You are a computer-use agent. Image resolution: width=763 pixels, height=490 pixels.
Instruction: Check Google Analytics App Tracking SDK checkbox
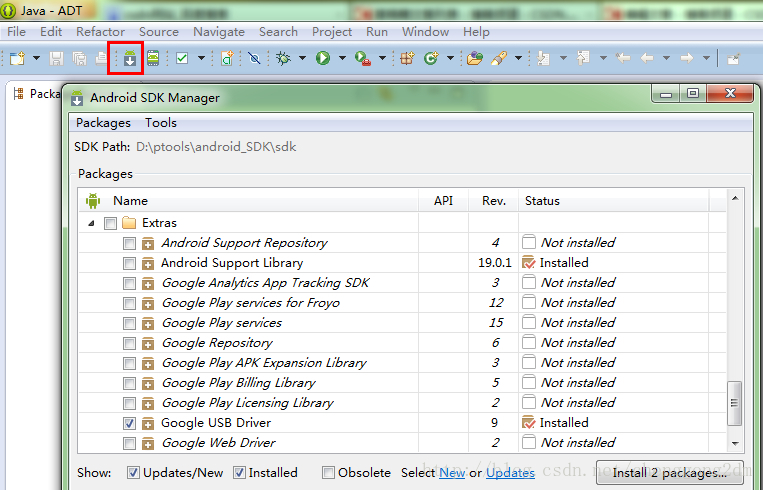[x=129, y=283]
